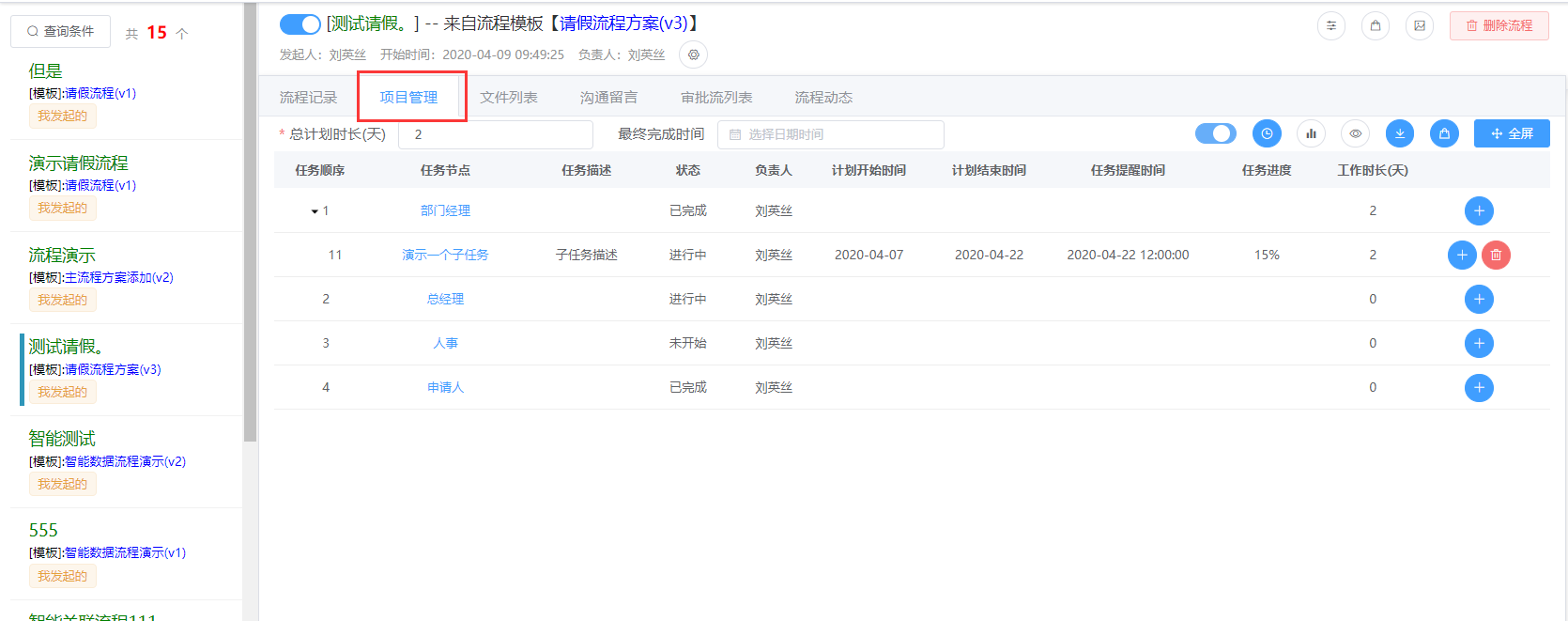Open the 文件列表 tab
The image size is (1568, 621).
509,98
